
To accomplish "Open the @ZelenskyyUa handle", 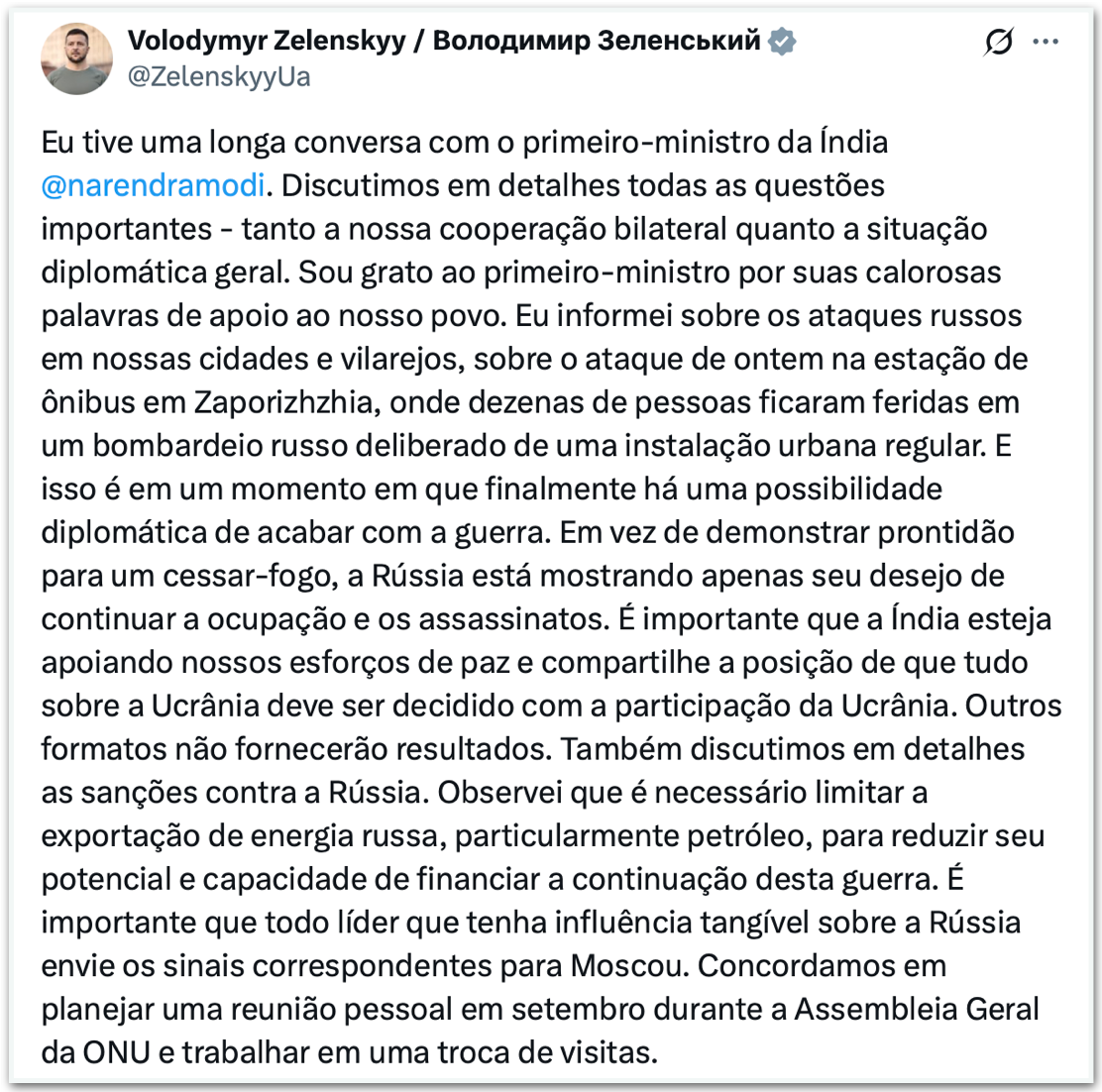I will click(x=219, y=76).
